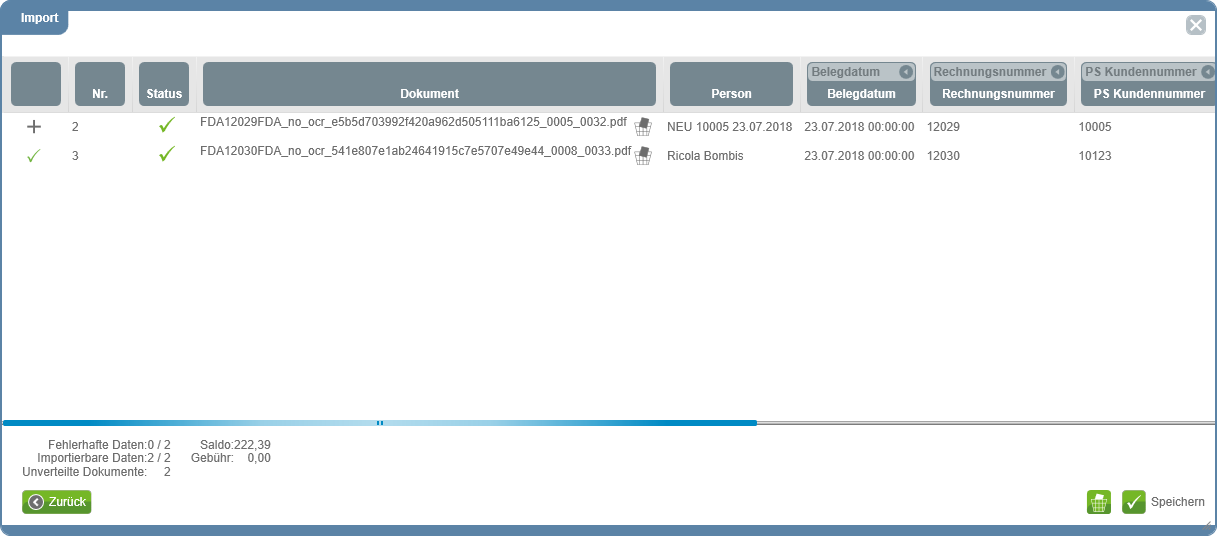Image resolution: width=1217 pixels, height=536 pixels.
Task: Open PS Kundennummer column mapping dropdown
Action: click(1207, 72)
